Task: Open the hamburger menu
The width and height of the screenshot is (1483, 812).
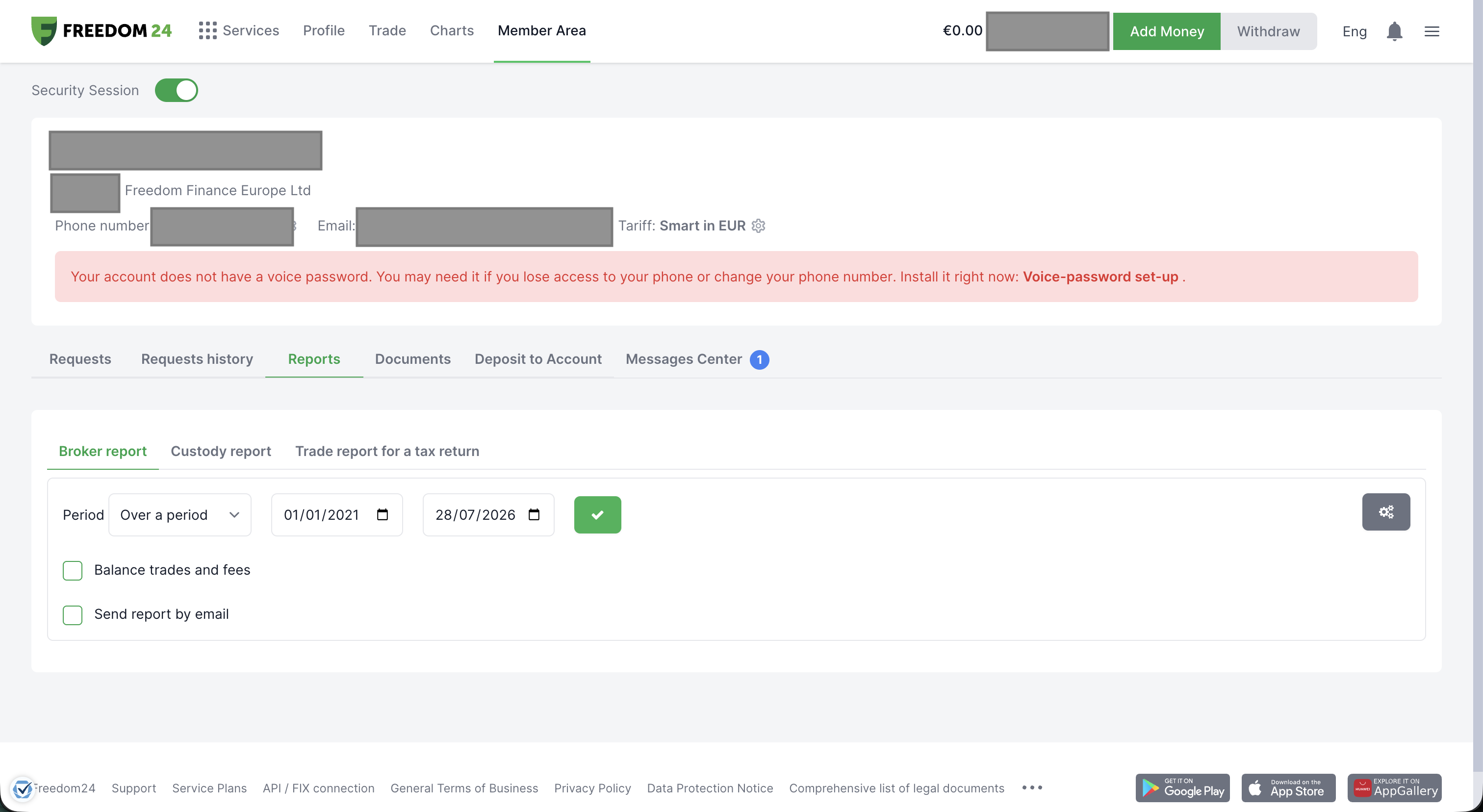Action: click(1432, 31)
